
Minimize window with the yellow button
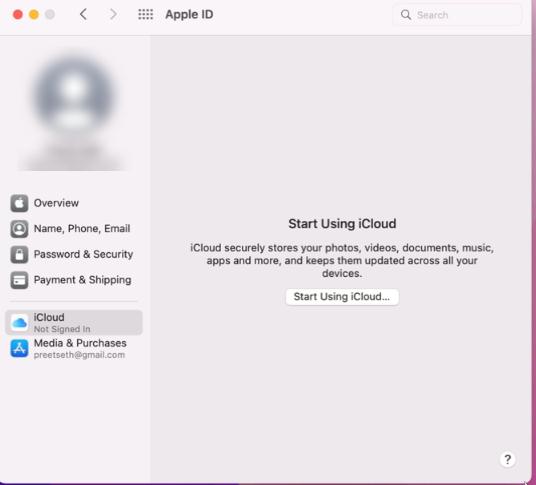pos(34,15)
